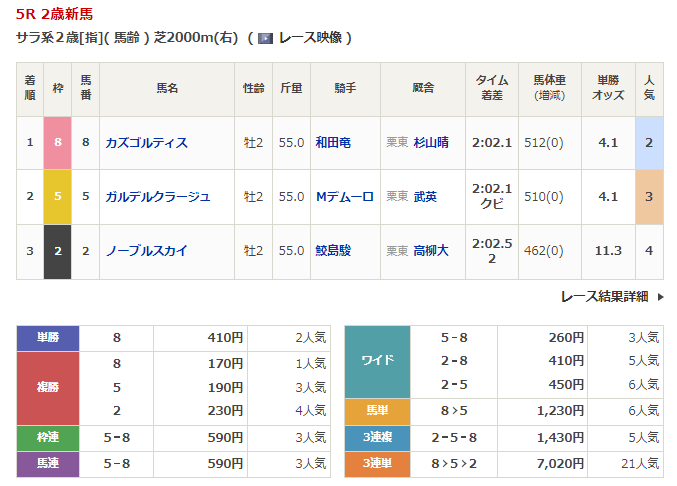This screenshot has height=486, width=677.
Task: Click the 3連単 payout label
Action: point(377,464)
